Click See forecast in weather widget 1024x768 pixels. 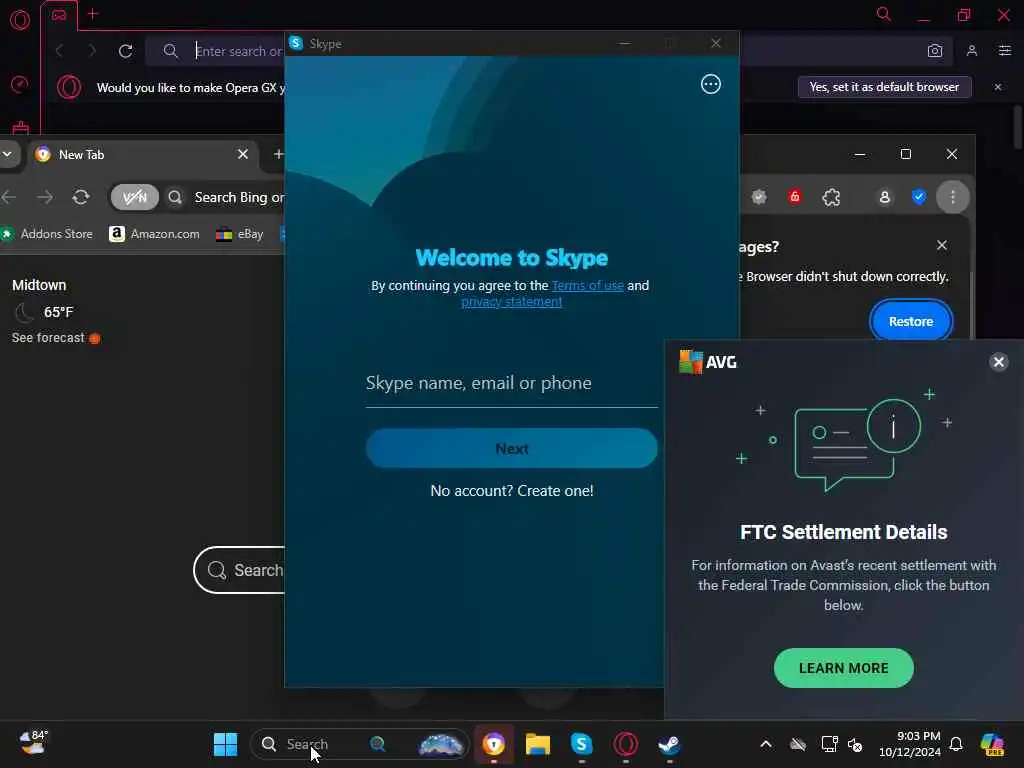[48, 338]
